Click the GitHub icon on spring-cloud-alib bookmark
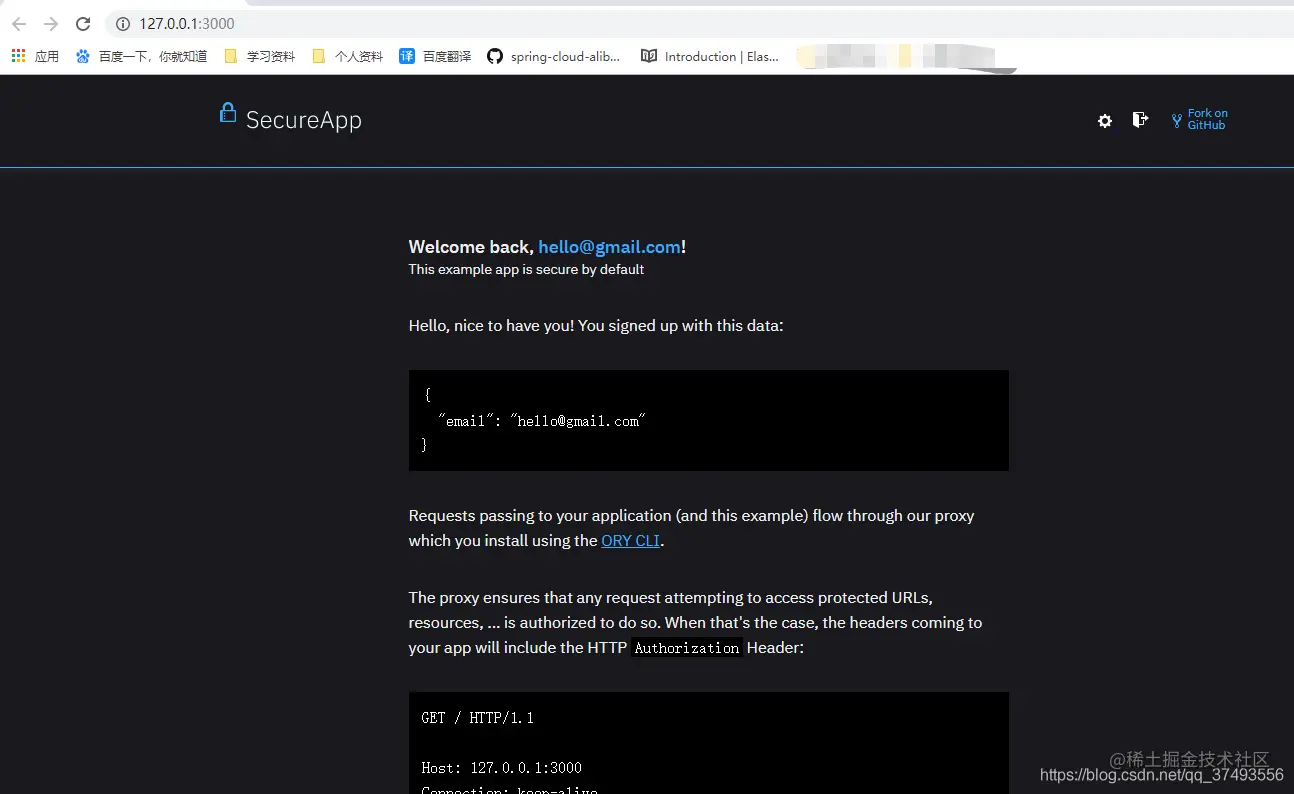Screen dimensions: 1294x794 point(494,56)
